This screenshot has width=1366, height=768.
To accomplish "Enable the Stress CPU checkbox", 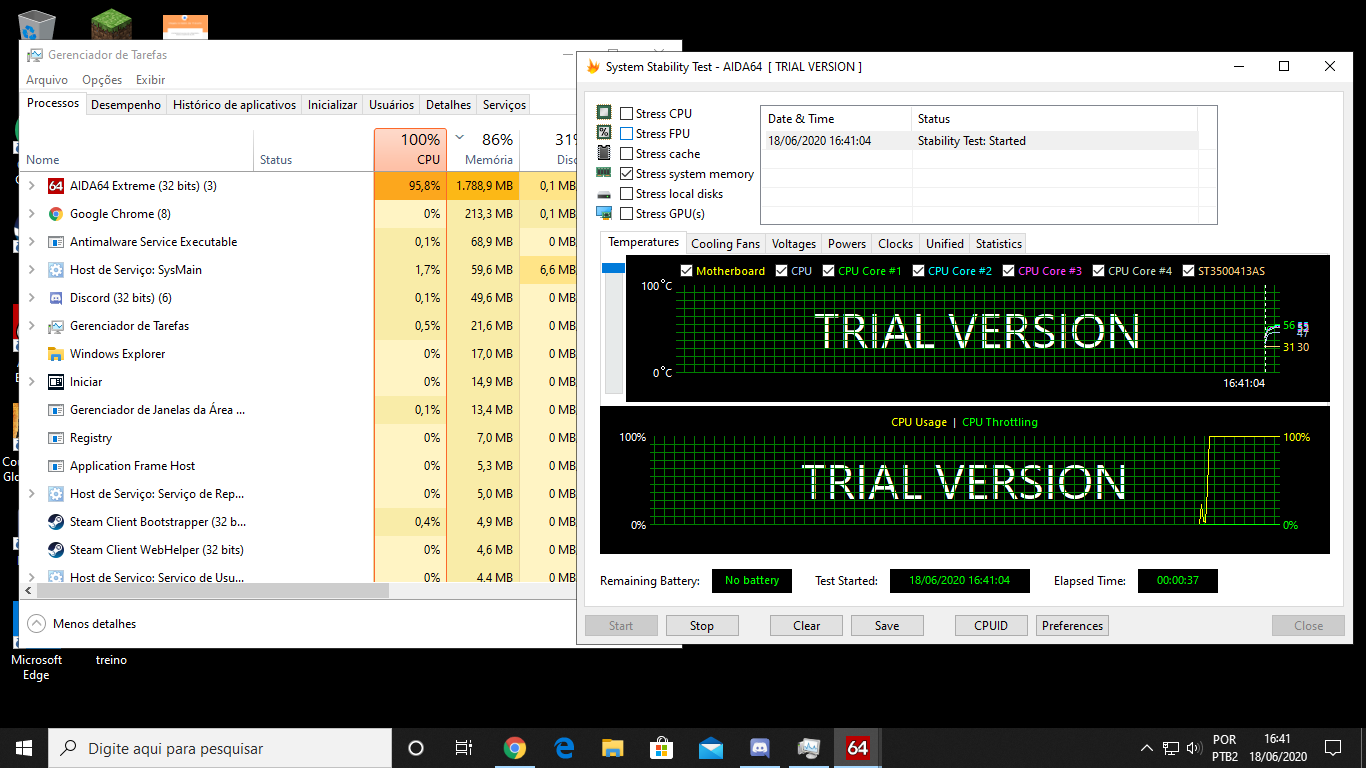I will tap(626, 114).
